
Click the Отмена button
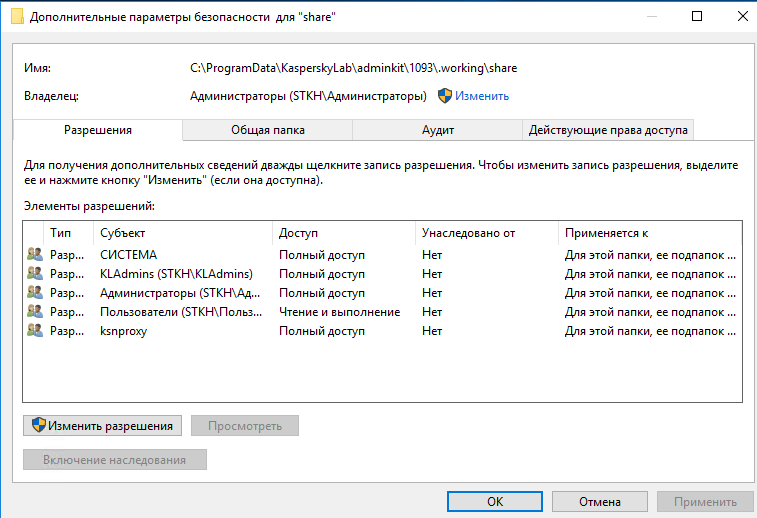click(x=607, y=500)
